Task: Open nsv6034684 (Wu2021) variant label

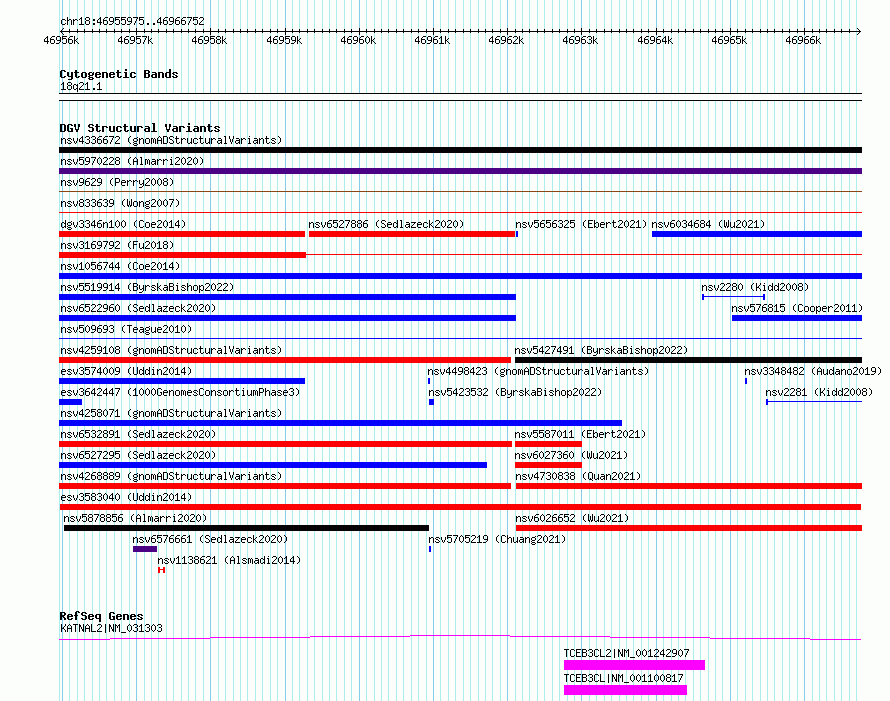Action: (708, 224)
